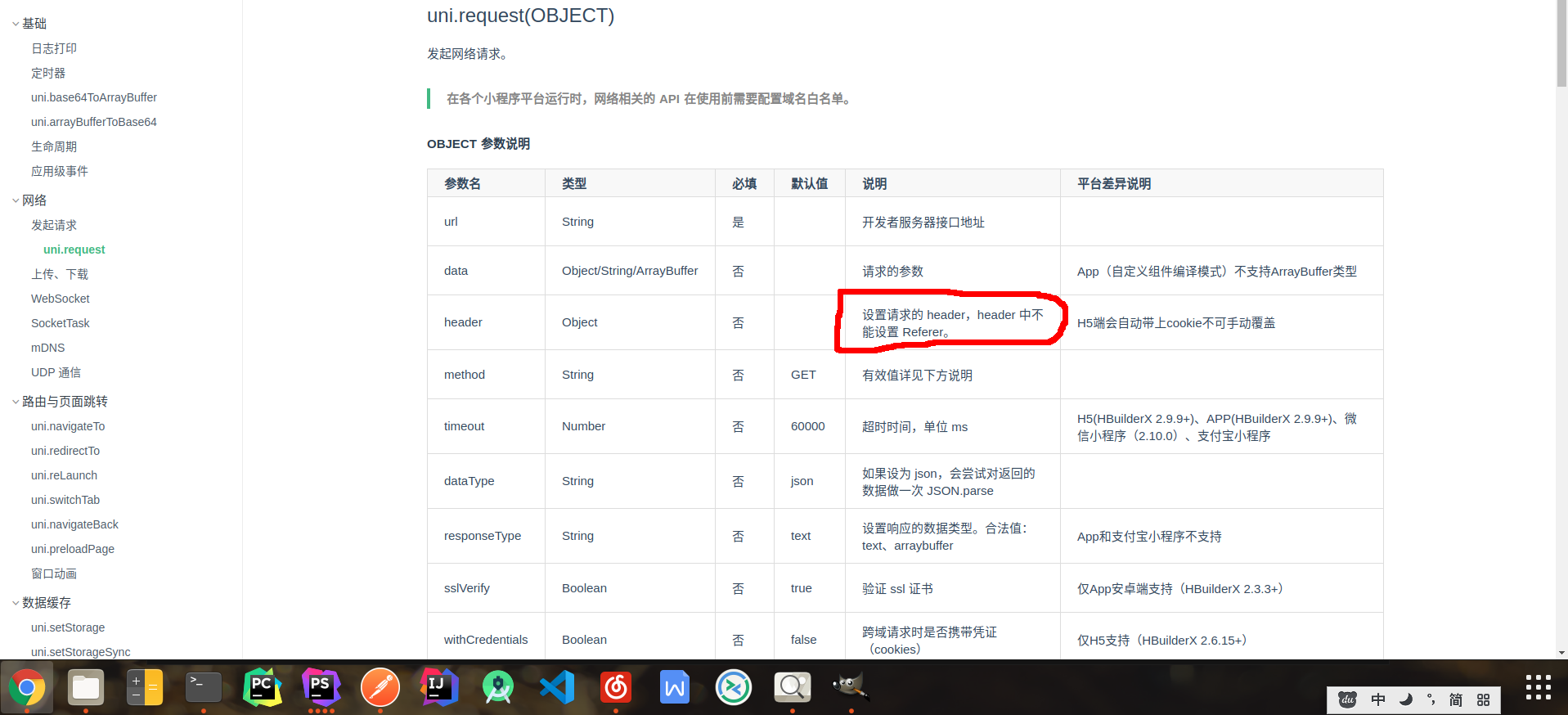Open the UDP 通信 sidebar entry
The width and height of the screenshot is (1568, 715).
[56, 372]
